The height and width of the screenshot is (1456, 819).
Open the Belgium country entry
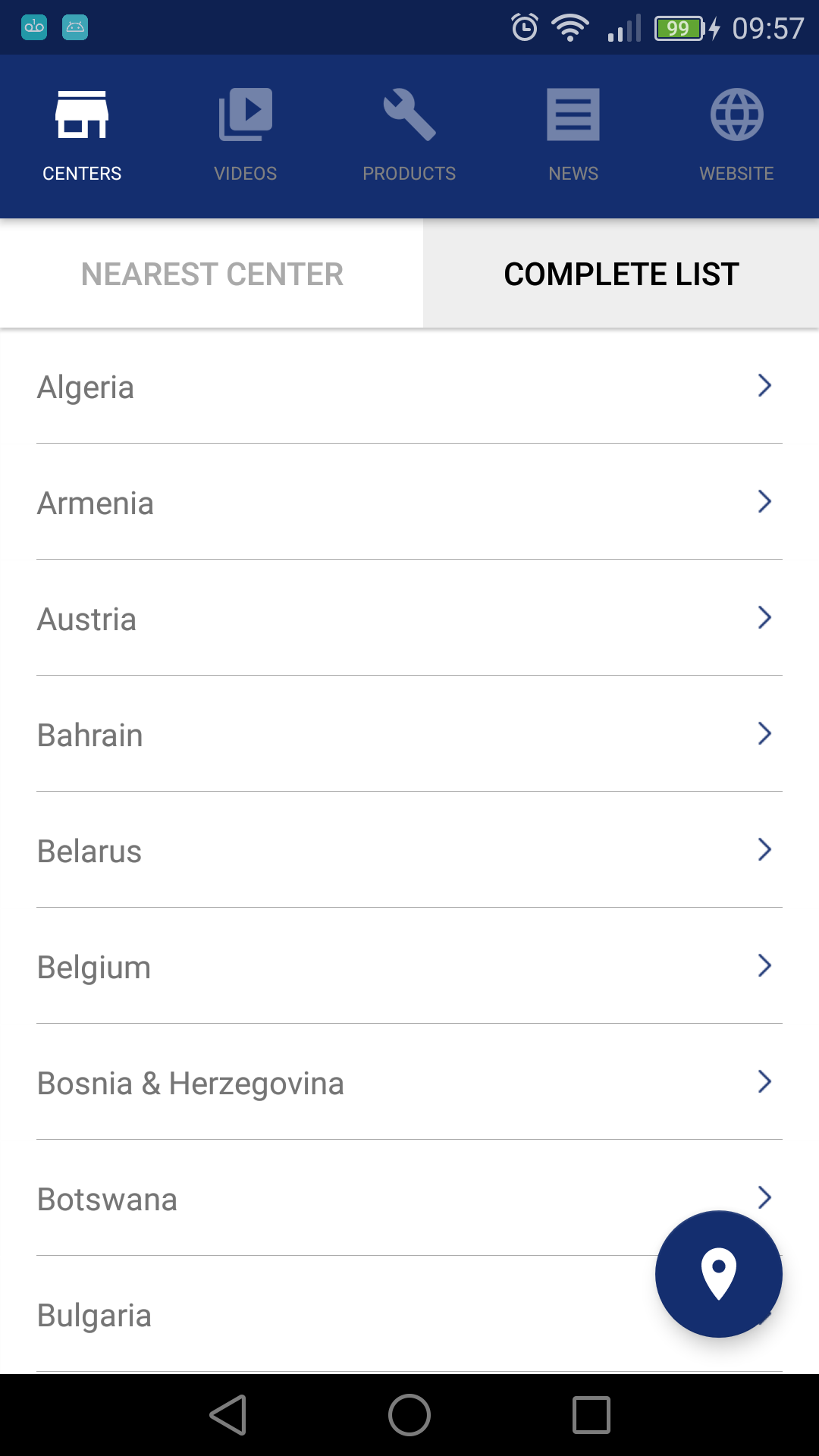pos(409,966)
